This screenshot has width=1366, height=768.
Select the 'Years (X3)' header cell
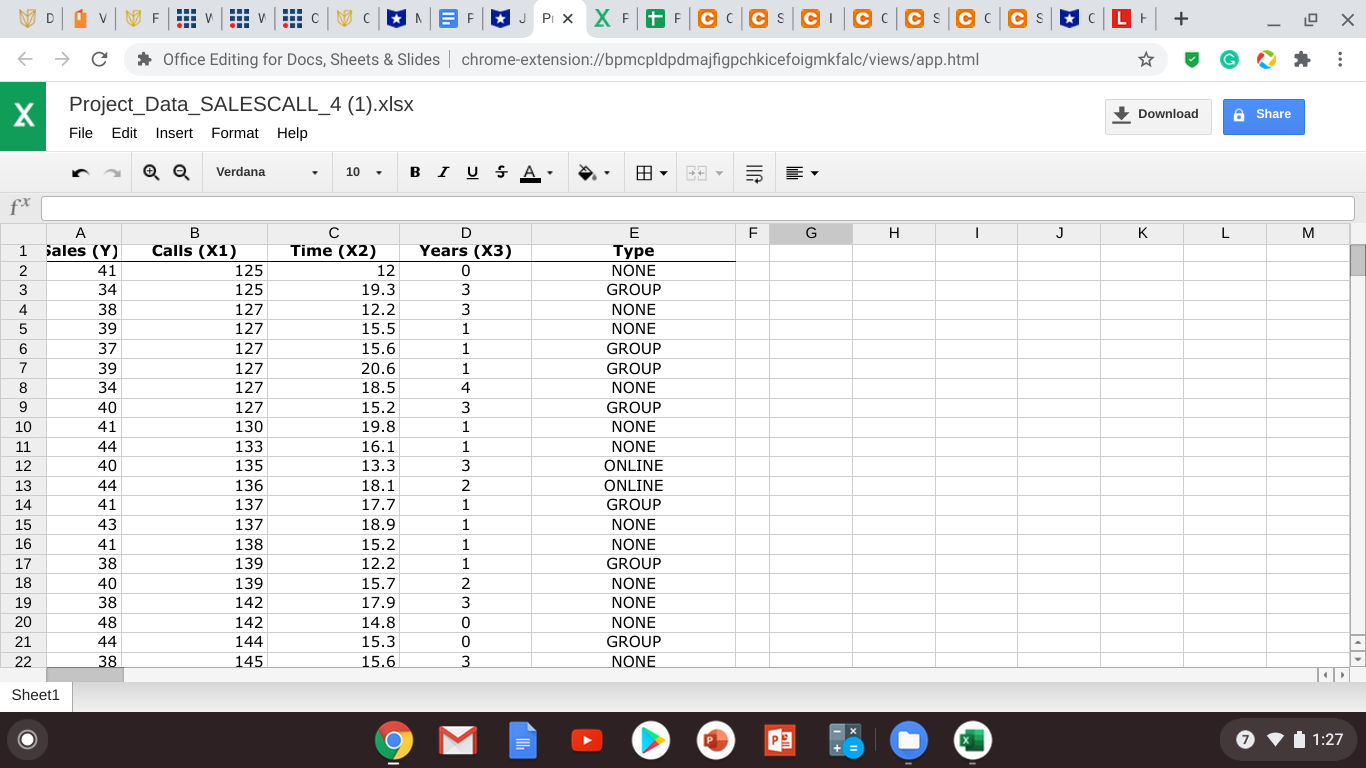(x=465, y=251)
